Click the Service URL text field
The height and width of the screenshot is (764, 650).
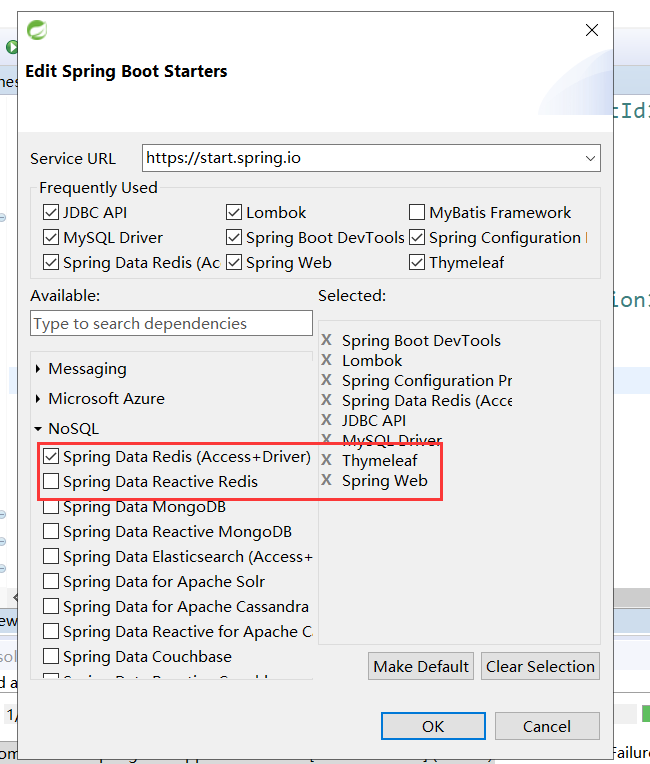point(371,158)
